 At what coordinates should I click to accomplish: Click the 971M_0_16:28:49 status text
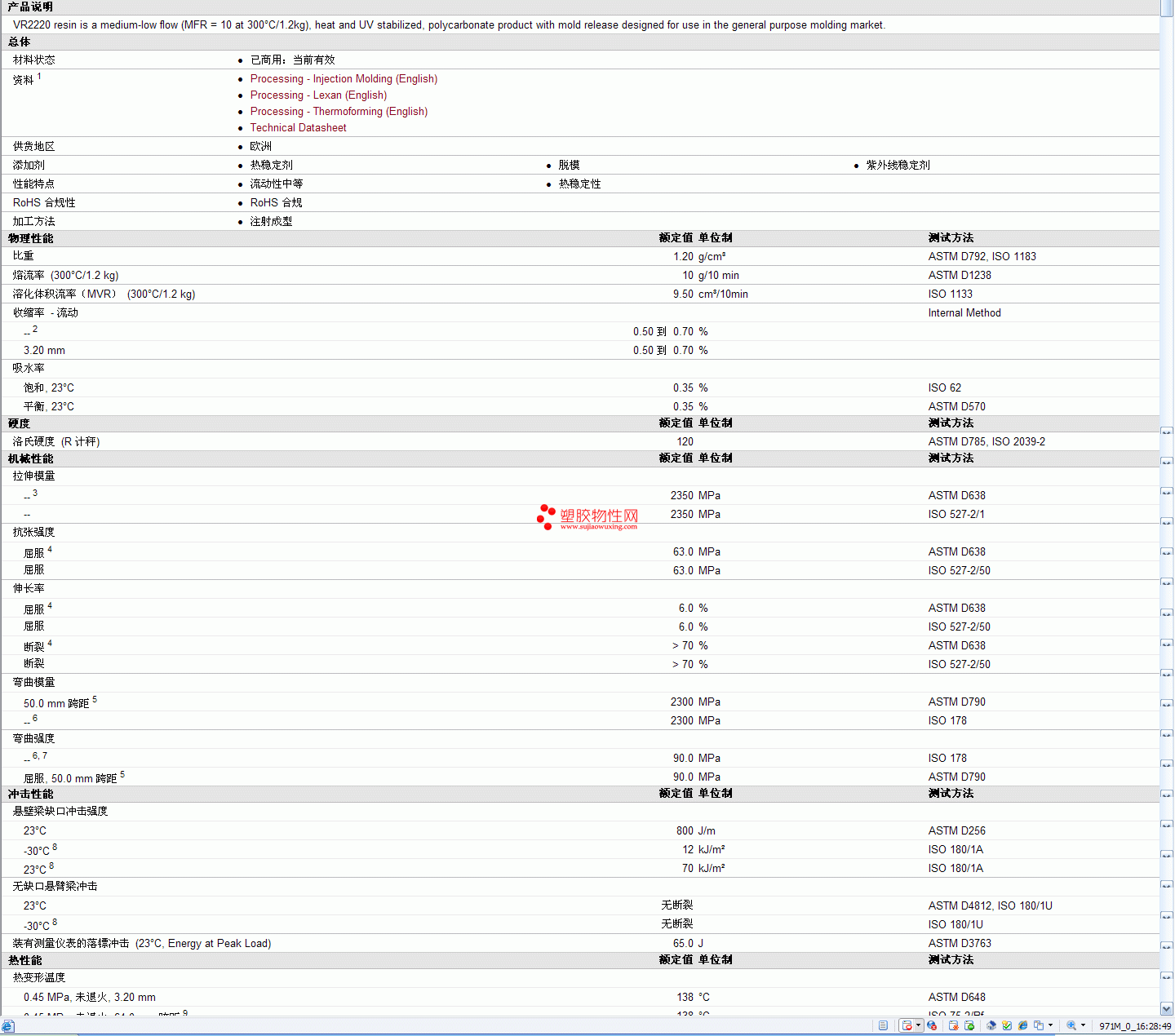click(1135, 1026)
